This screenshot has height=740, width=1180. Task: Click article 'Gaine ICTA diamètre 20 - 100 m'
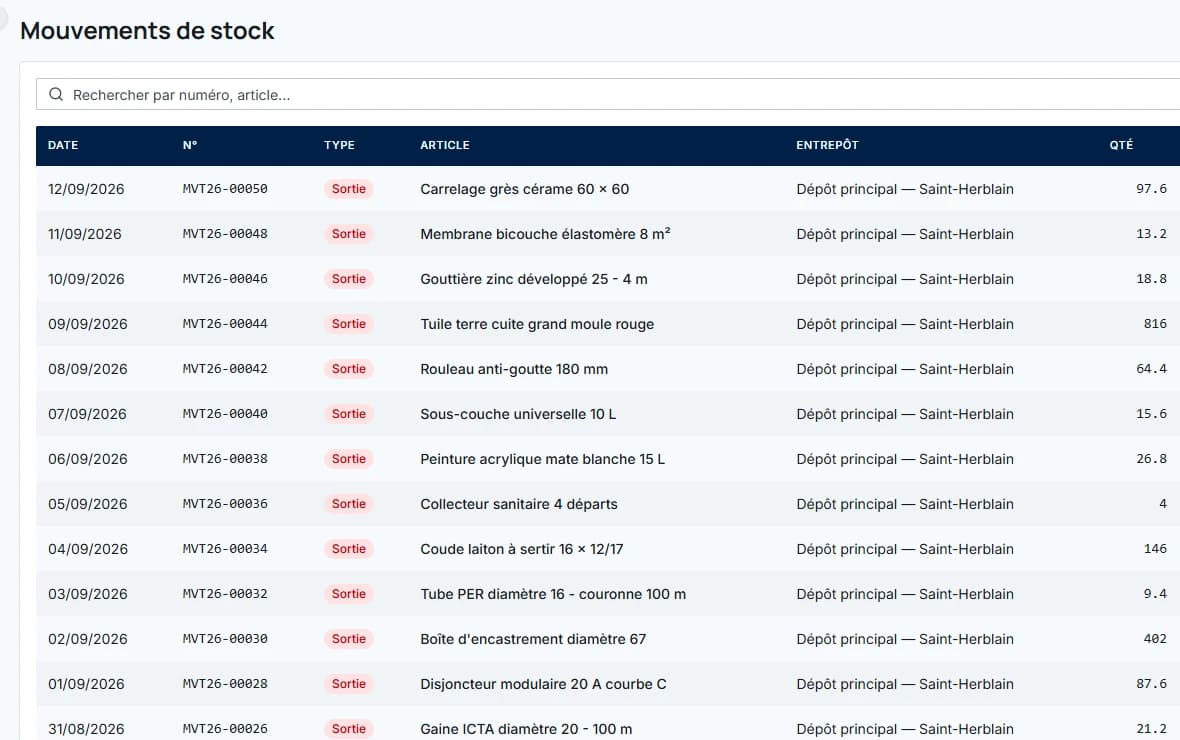pos(526,729)
